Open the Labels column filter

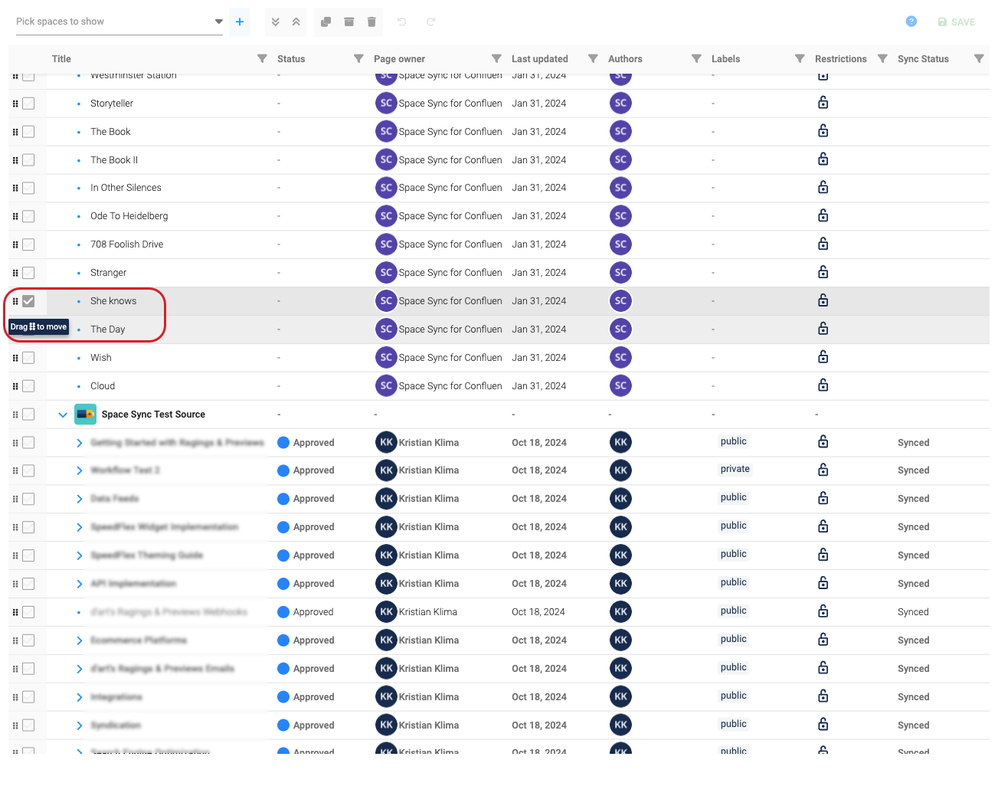point(799,59)
